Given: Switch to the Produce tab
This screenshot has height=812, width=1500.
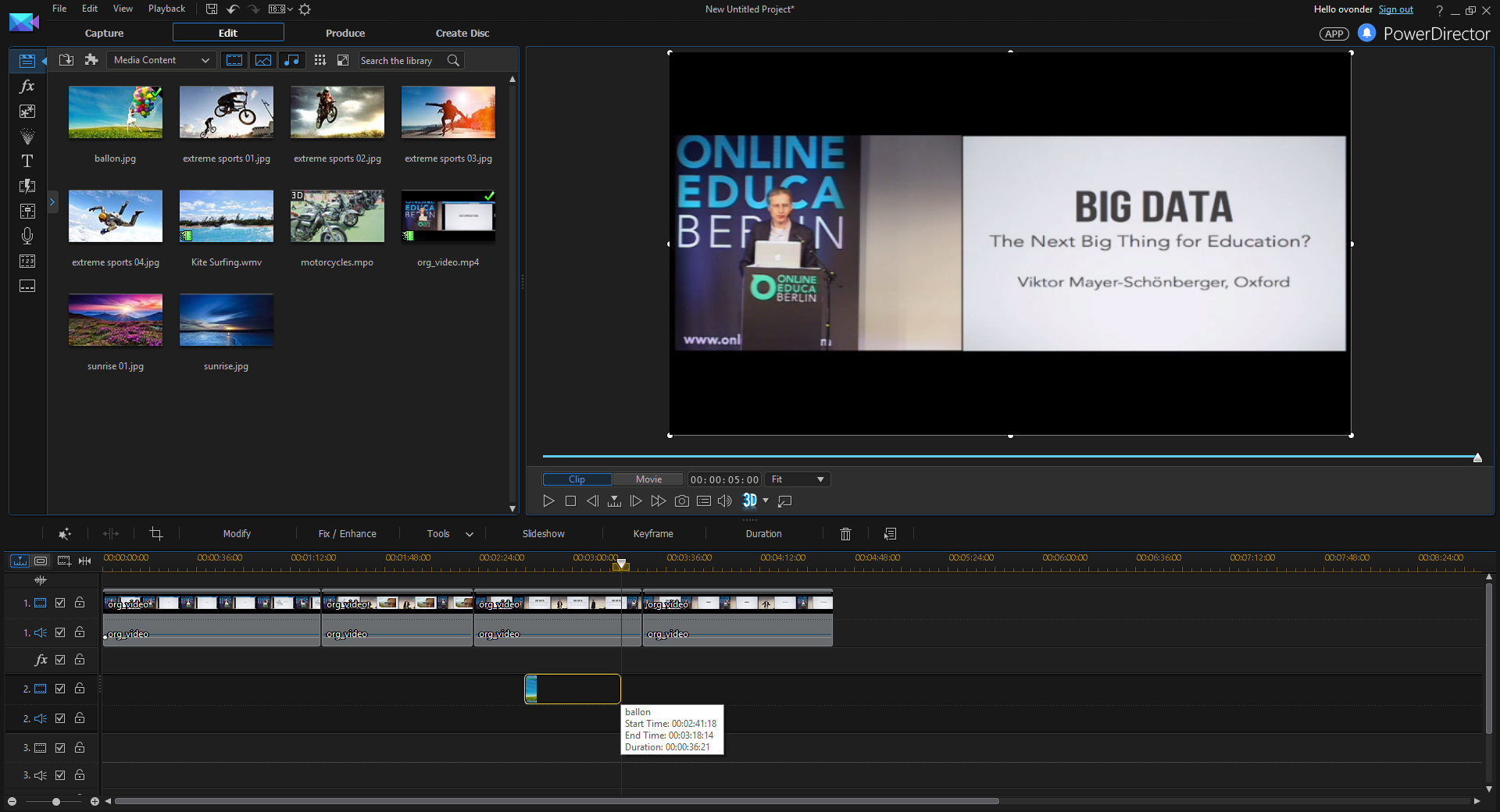Looking at the screenshot, I should point(345,33).
